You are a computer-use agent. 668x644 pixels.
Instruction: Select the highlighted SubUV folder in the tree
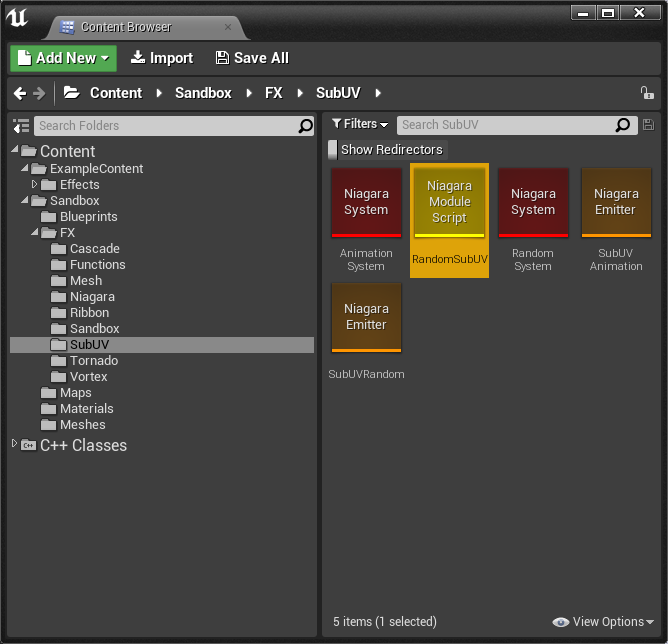(x=162, y=345)
